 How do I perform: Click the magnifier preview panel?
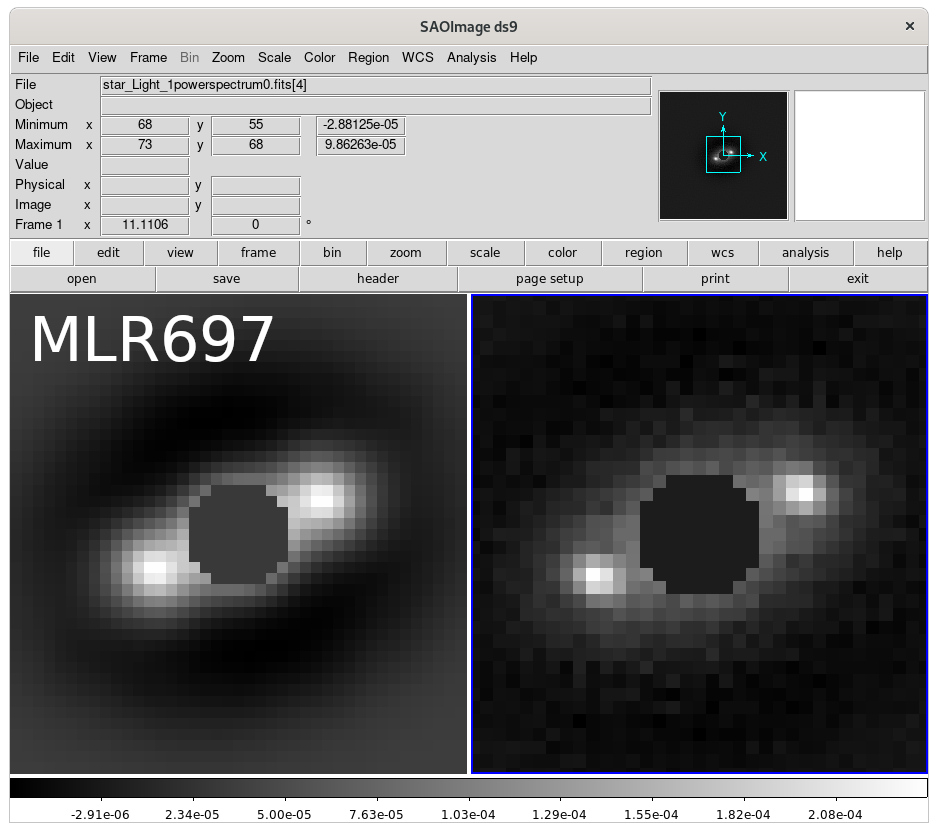[x=858, y=155]
